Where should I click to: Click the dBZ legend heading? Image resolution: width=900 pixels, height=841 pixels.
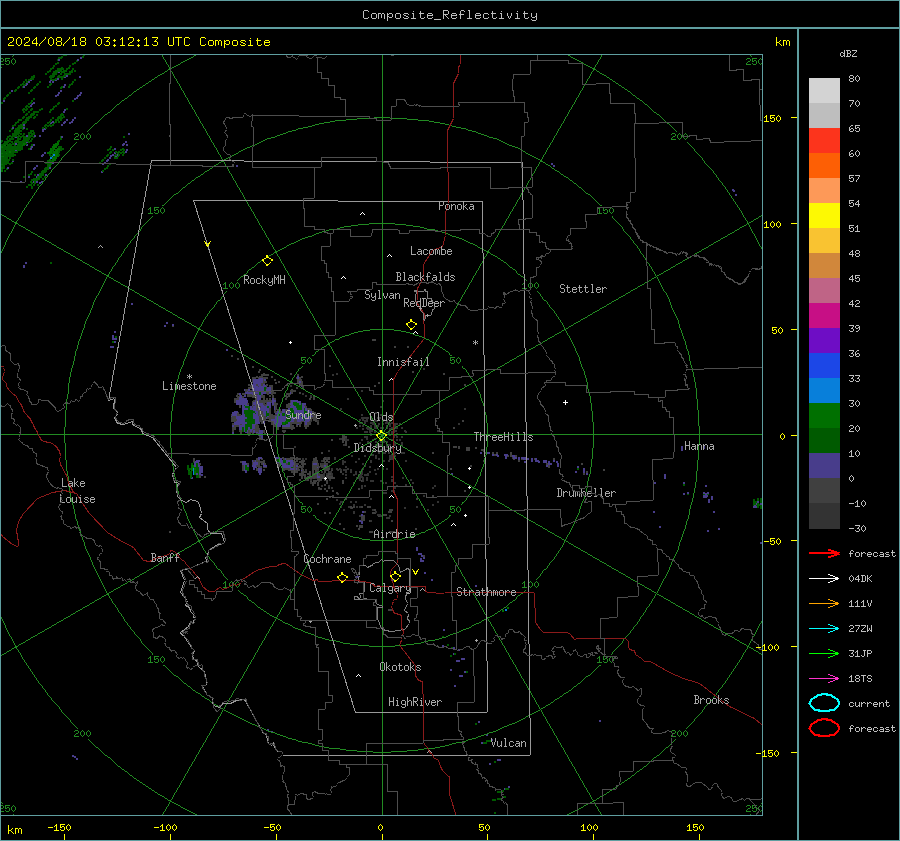tap(848, 53)
